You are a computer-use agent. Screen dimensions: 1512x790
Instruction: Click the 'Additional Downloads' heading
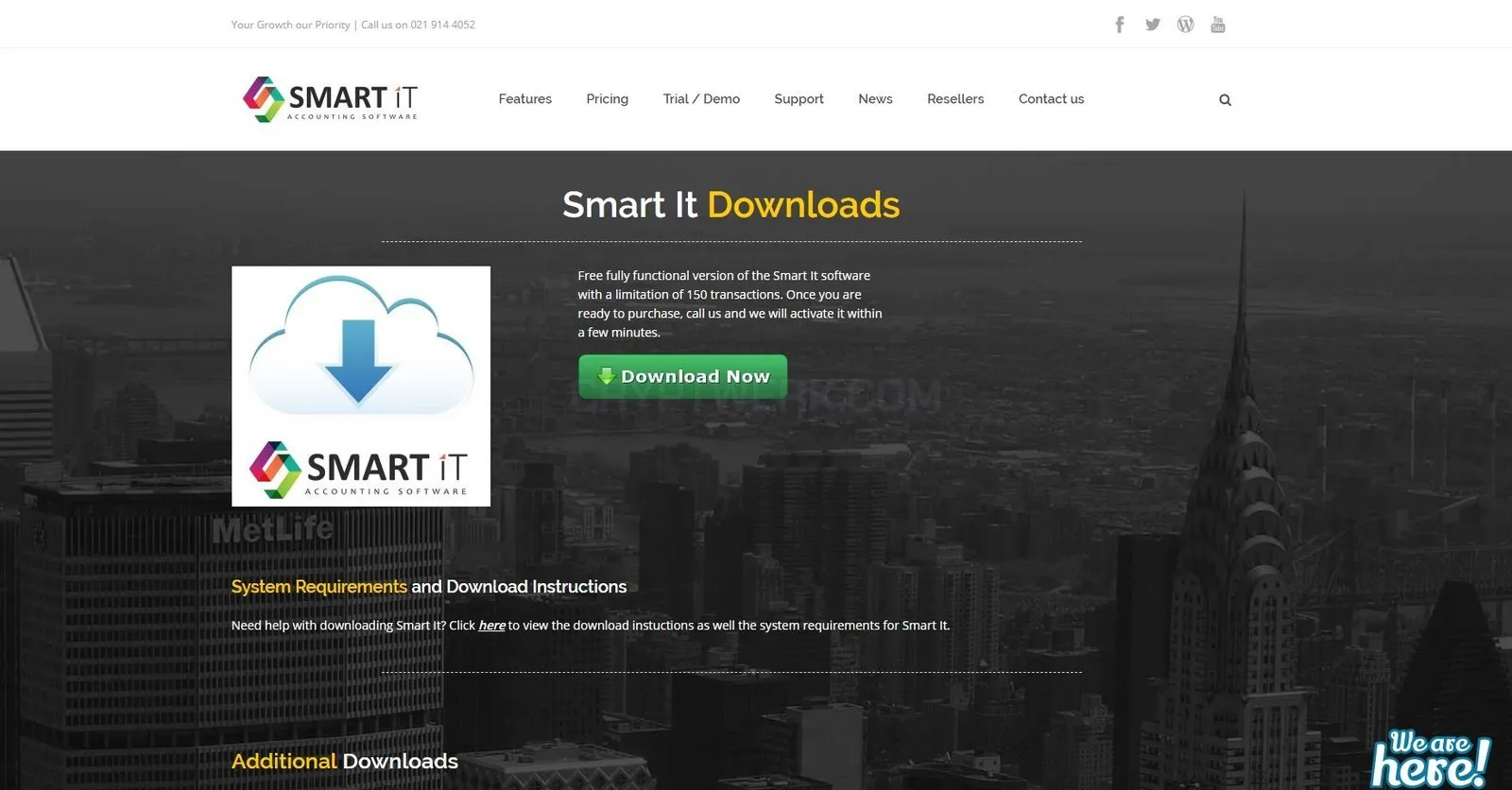pos(345,762)
